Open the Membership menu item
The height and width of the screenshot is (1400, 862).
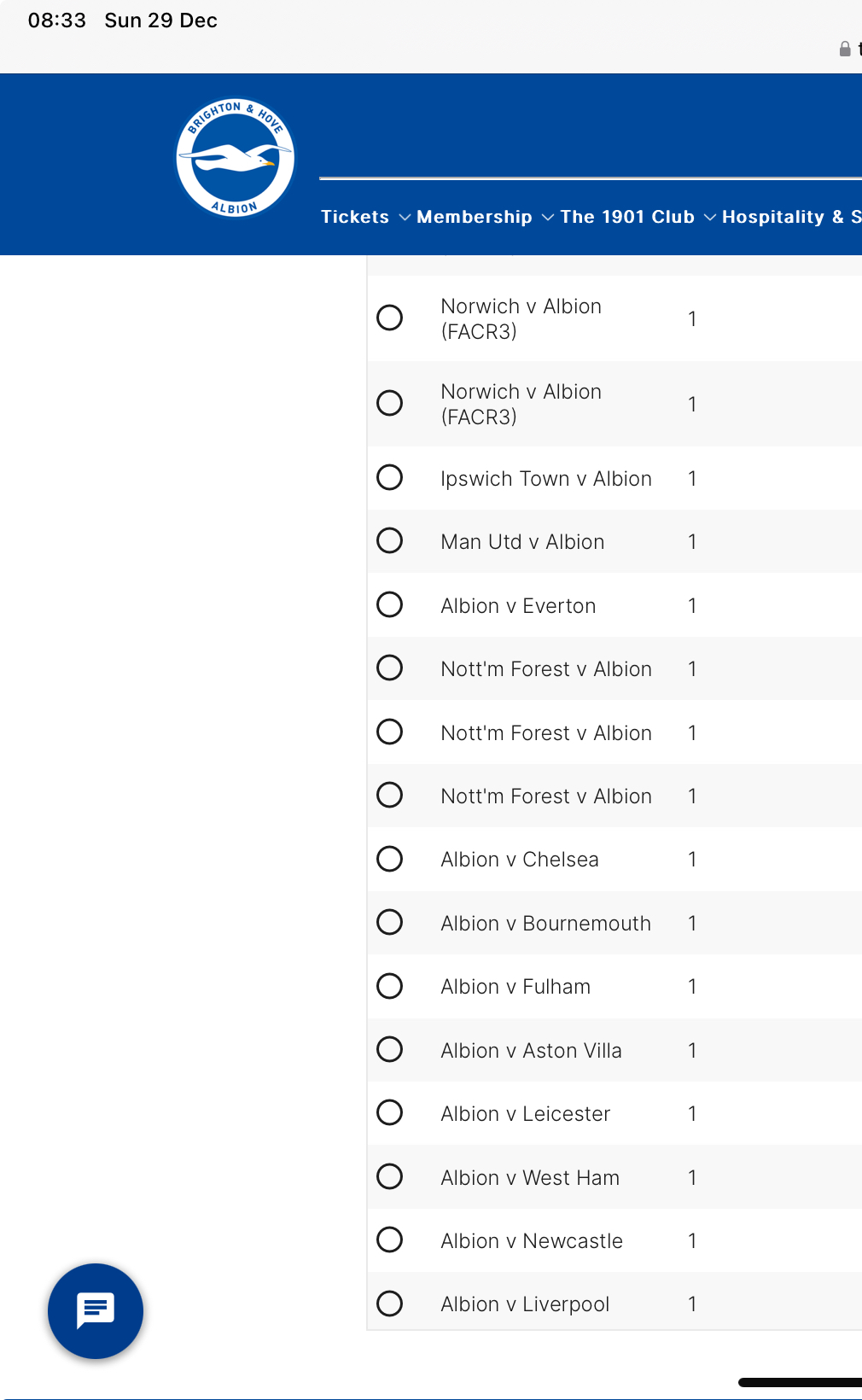(475, 217)
